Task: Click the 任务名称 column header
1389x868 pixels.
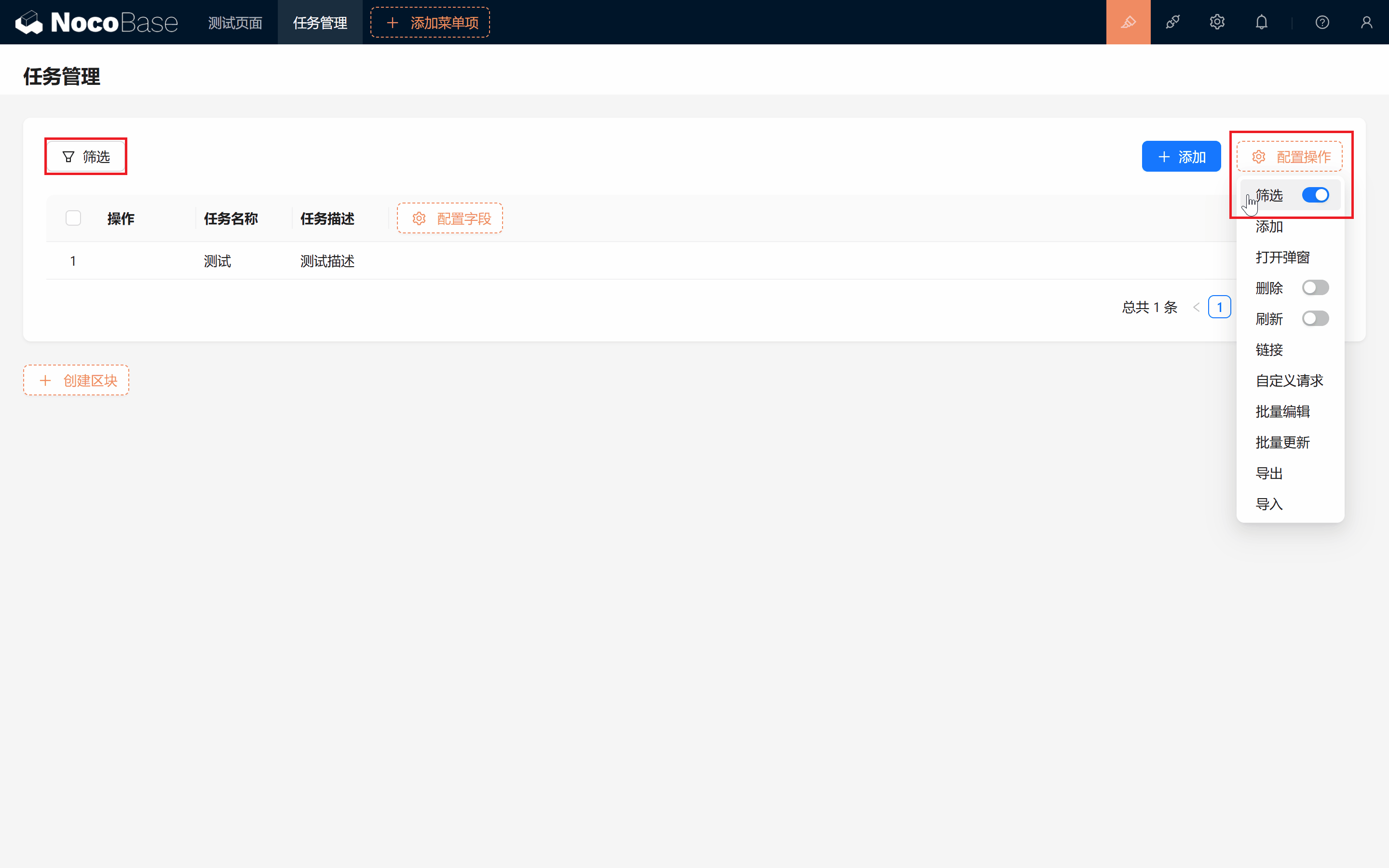Action: point(231,218)
